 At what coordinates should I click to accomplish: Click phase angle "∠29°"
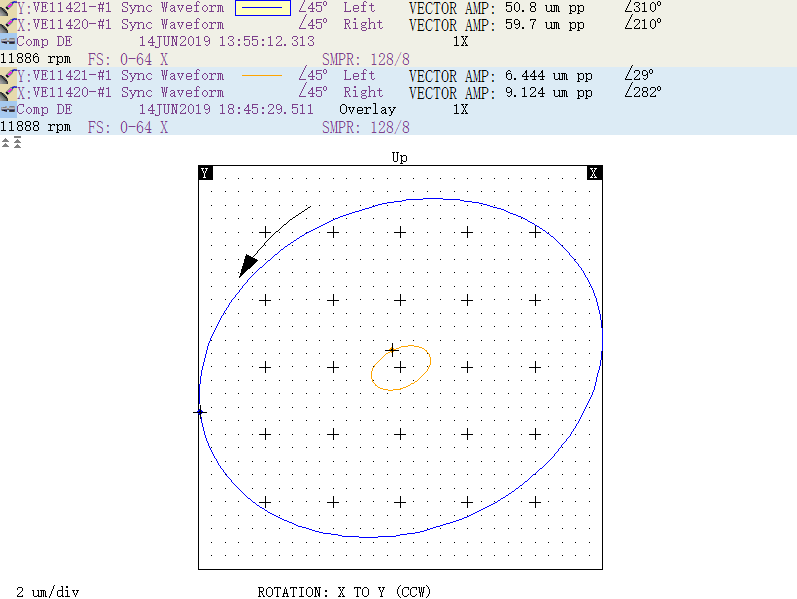[639, 75]
